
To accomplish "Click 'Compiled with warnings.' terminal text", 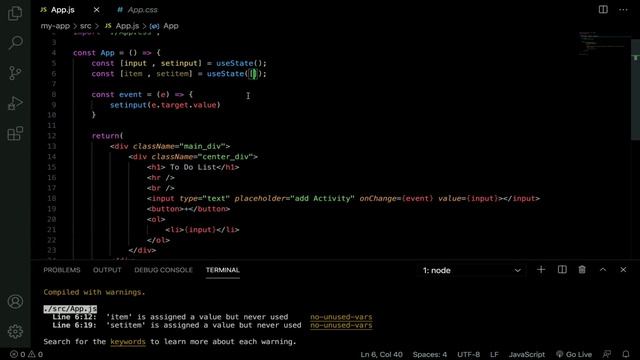I will pos(94,292).
